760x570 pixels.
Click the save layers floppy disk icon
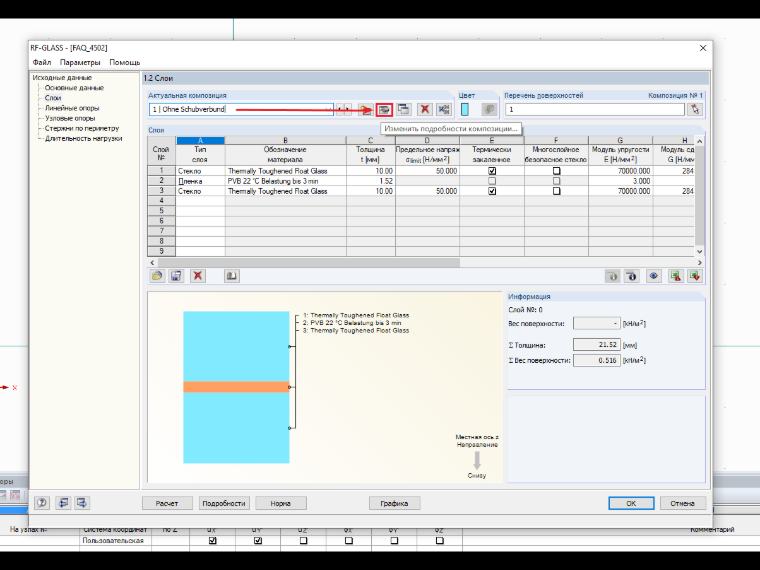176,276
